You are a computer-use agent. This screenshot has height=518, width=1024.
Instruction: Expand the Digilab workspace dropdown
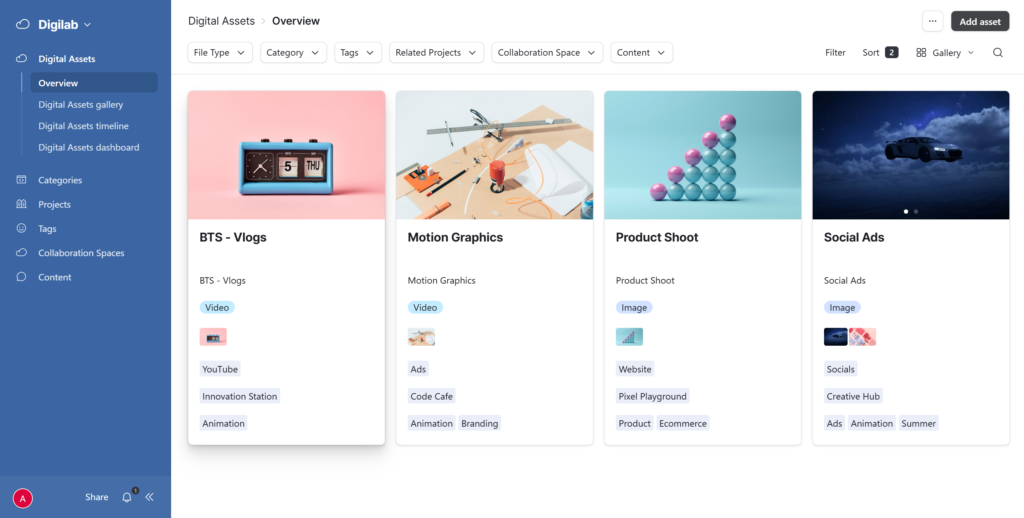click(x=88, y=25)
